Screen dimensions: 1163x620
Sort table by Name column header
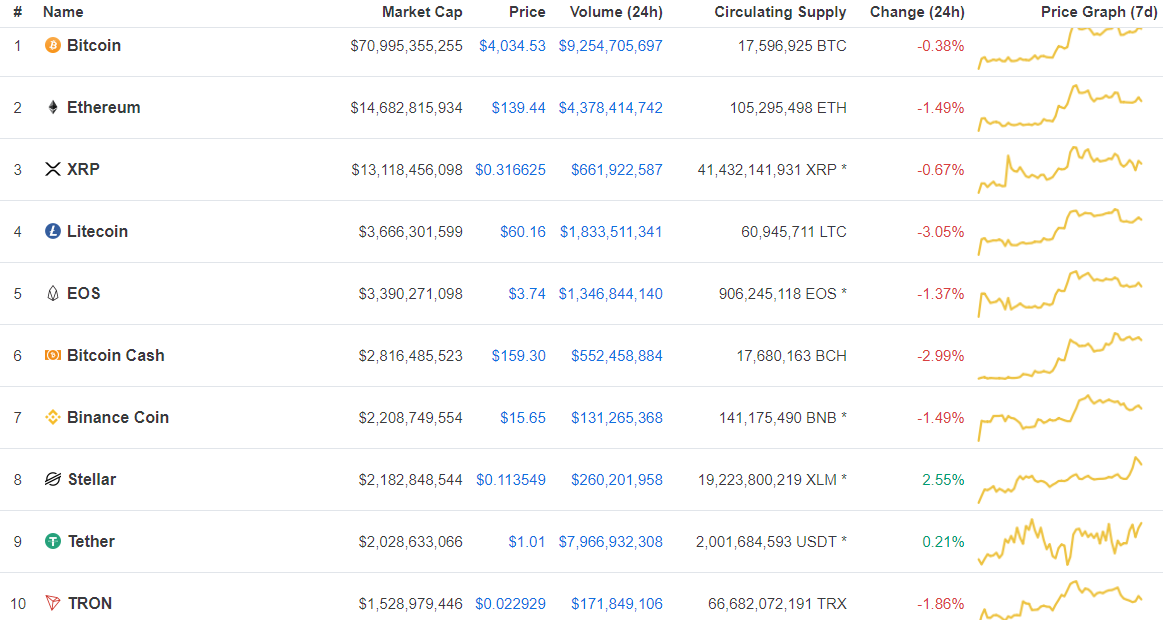pos(63,12)
